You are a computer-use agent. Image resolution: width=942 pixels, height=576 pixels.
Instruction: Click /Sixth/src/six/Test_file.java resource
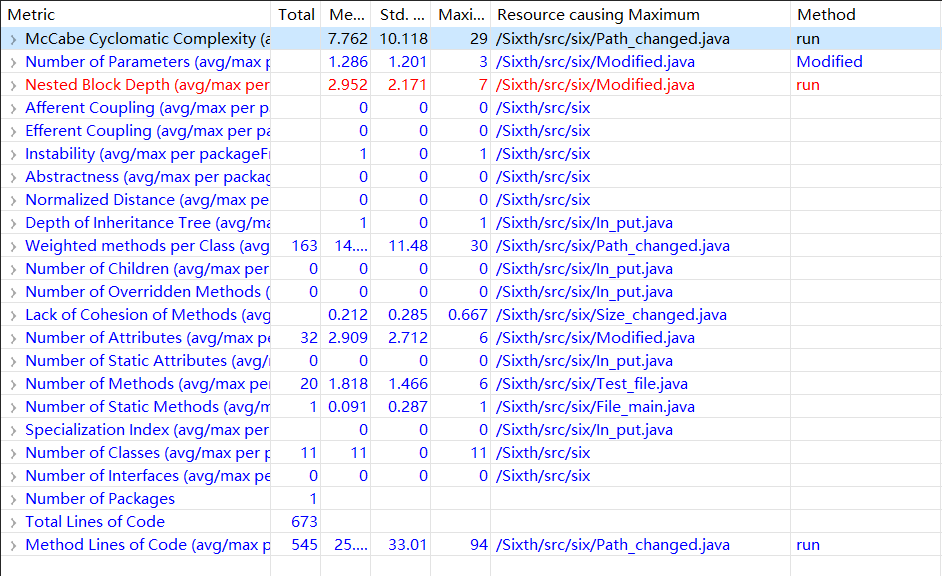pyautogui.click(x=592, y=384)
